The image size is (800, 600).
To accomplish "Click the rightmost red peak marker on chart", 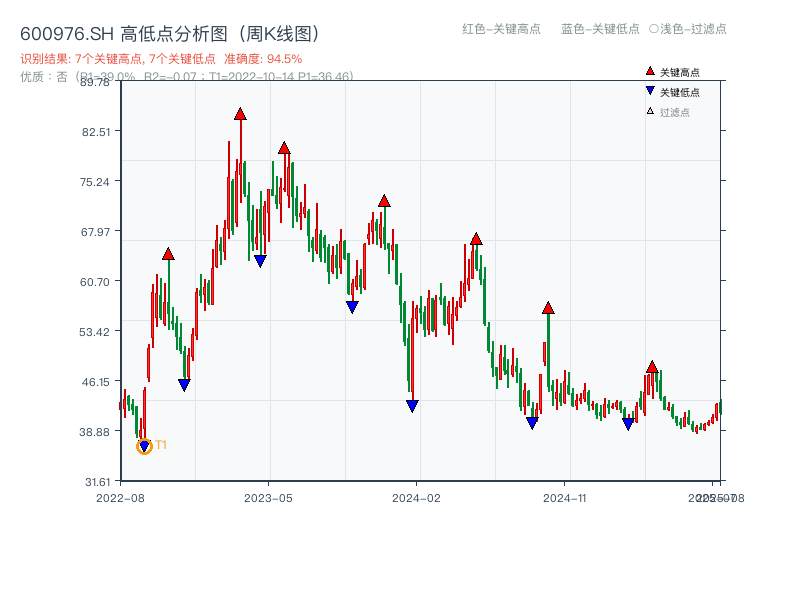I will click(x=651, y=367).
